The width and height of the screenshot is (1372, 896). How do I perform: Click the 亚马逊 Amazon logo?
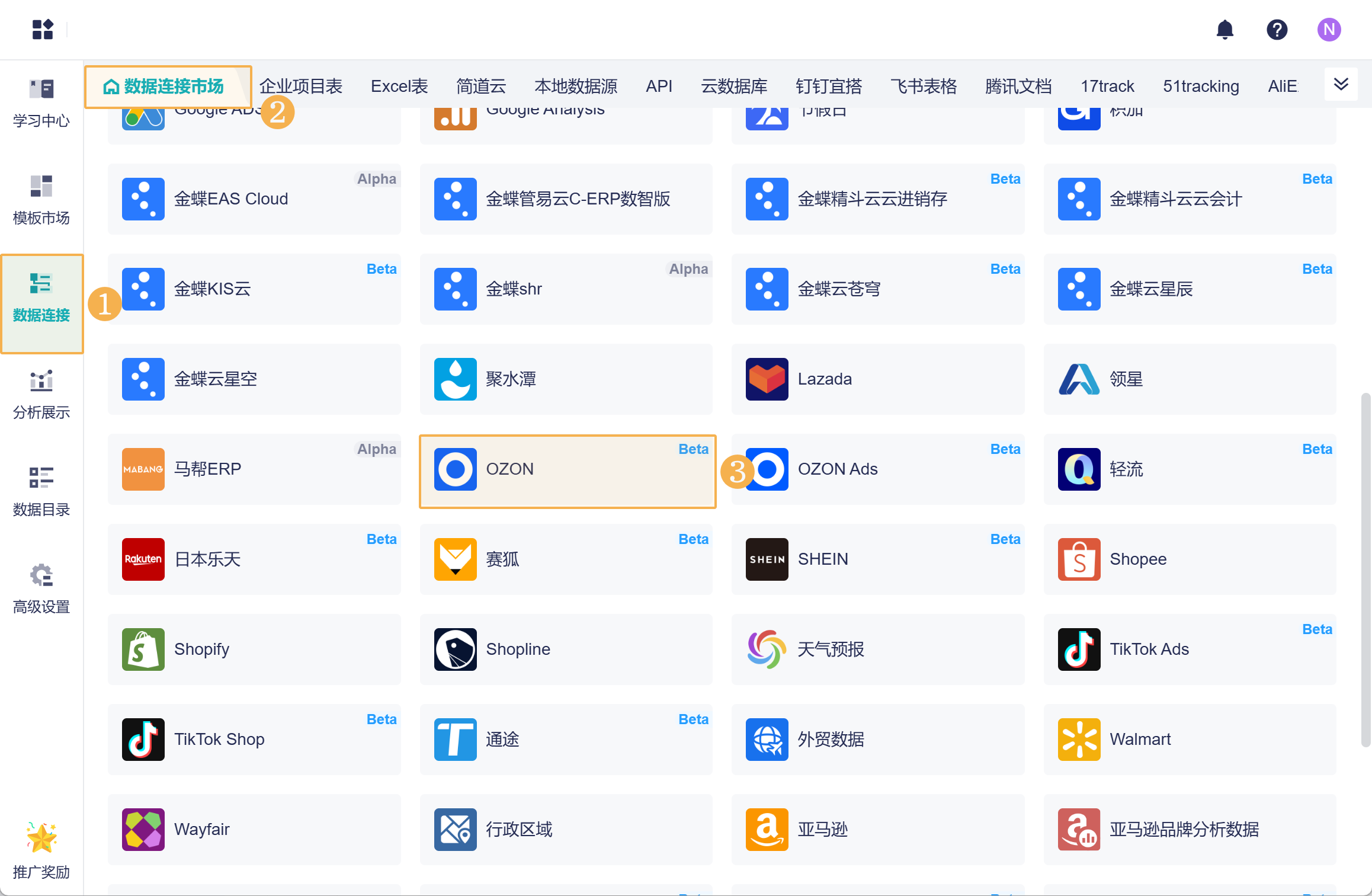click(767, 830)
